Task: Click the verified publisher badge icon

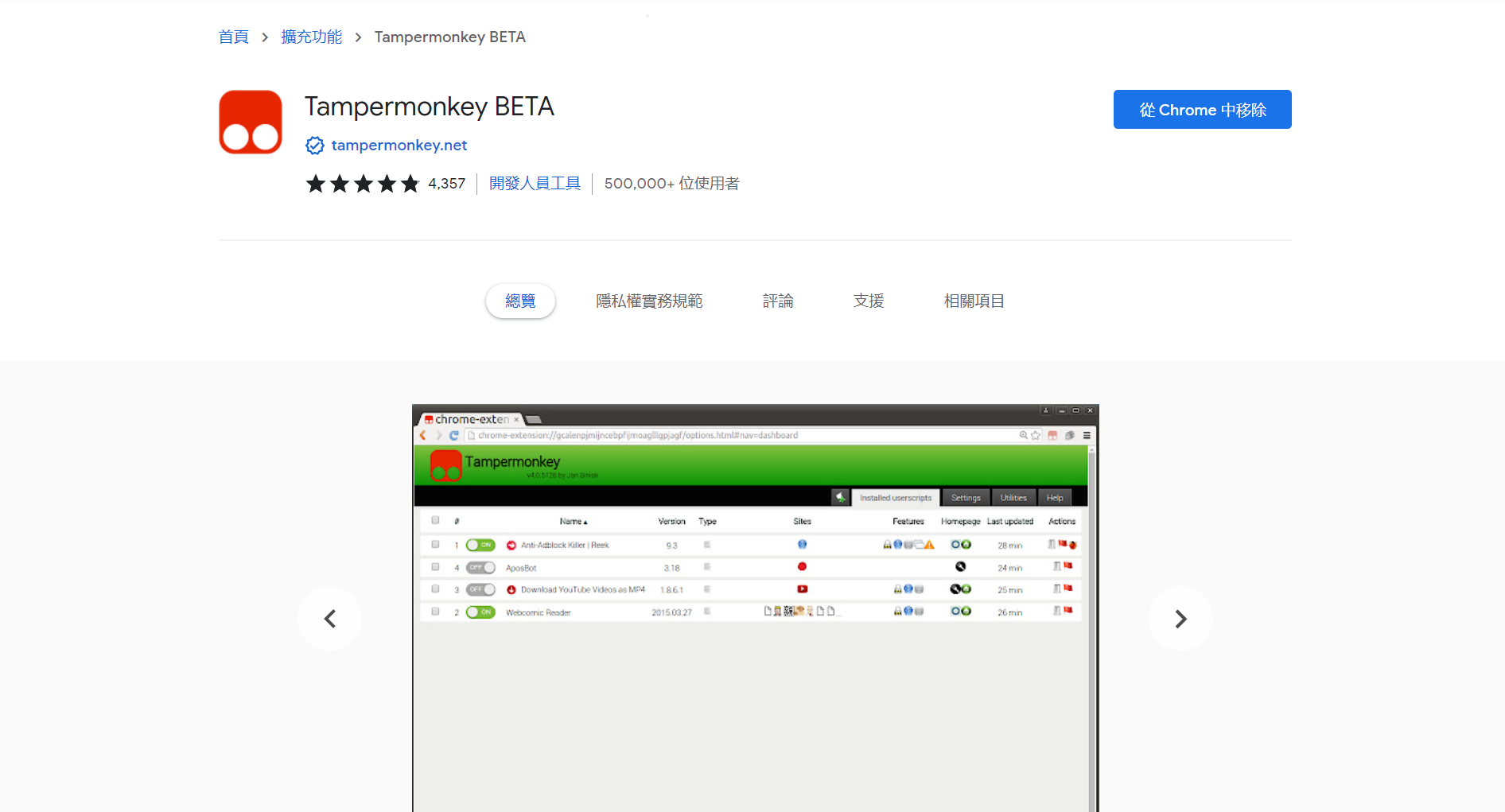Action: (315, 146)
